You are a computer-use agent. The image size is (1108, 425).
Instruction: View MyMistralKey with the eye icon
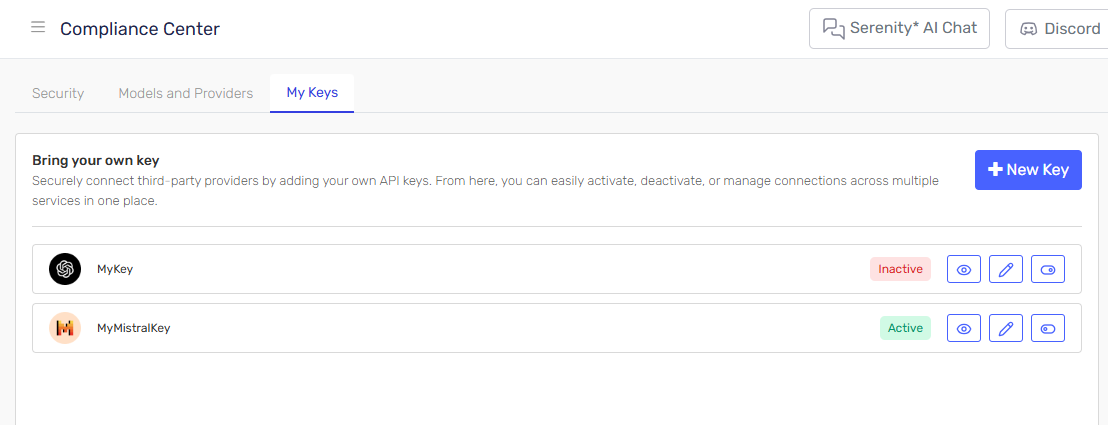tap(964, 328)
